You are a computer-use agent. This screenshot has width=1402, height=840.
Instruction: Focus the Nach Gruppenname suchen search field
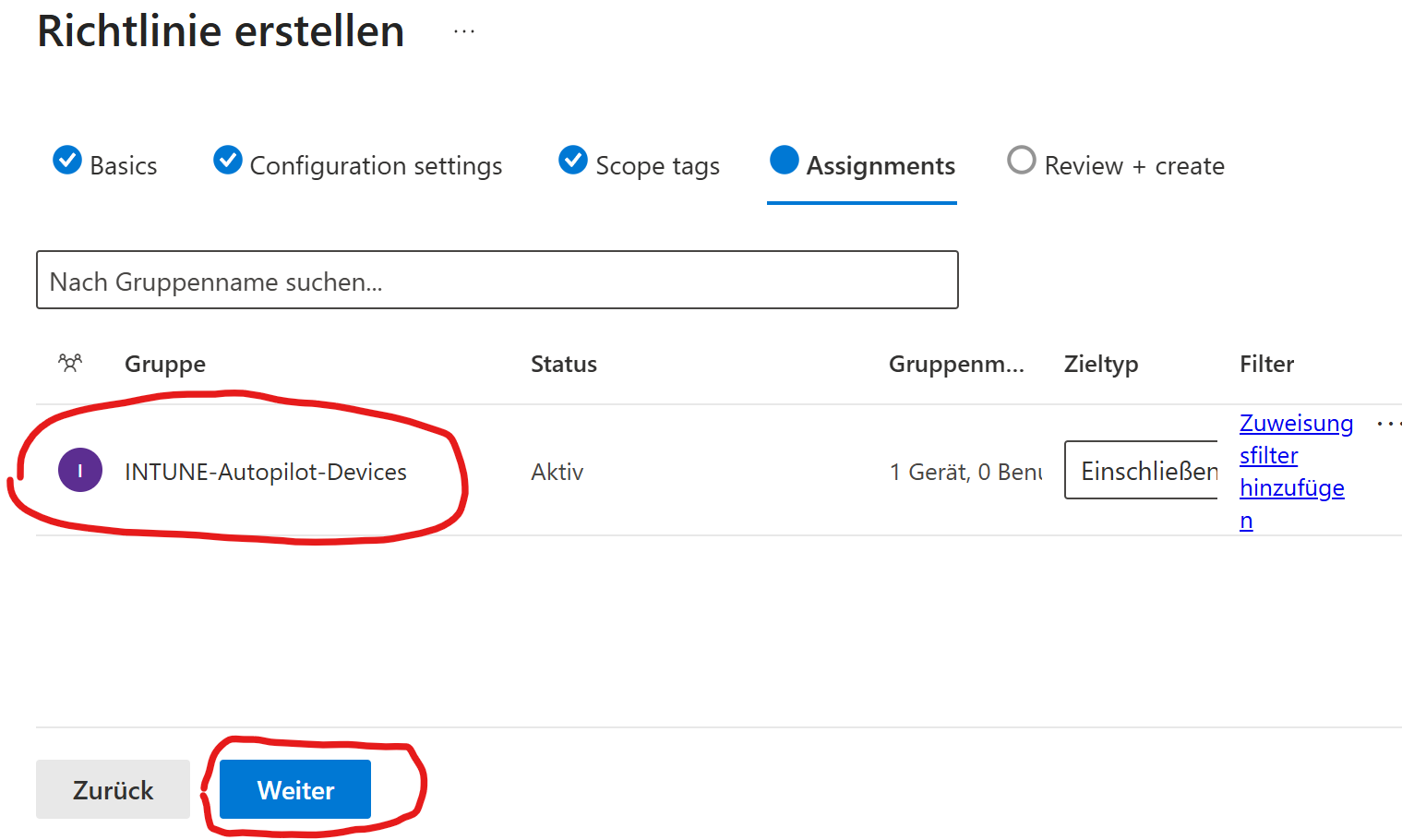click(x=497, y=281)
